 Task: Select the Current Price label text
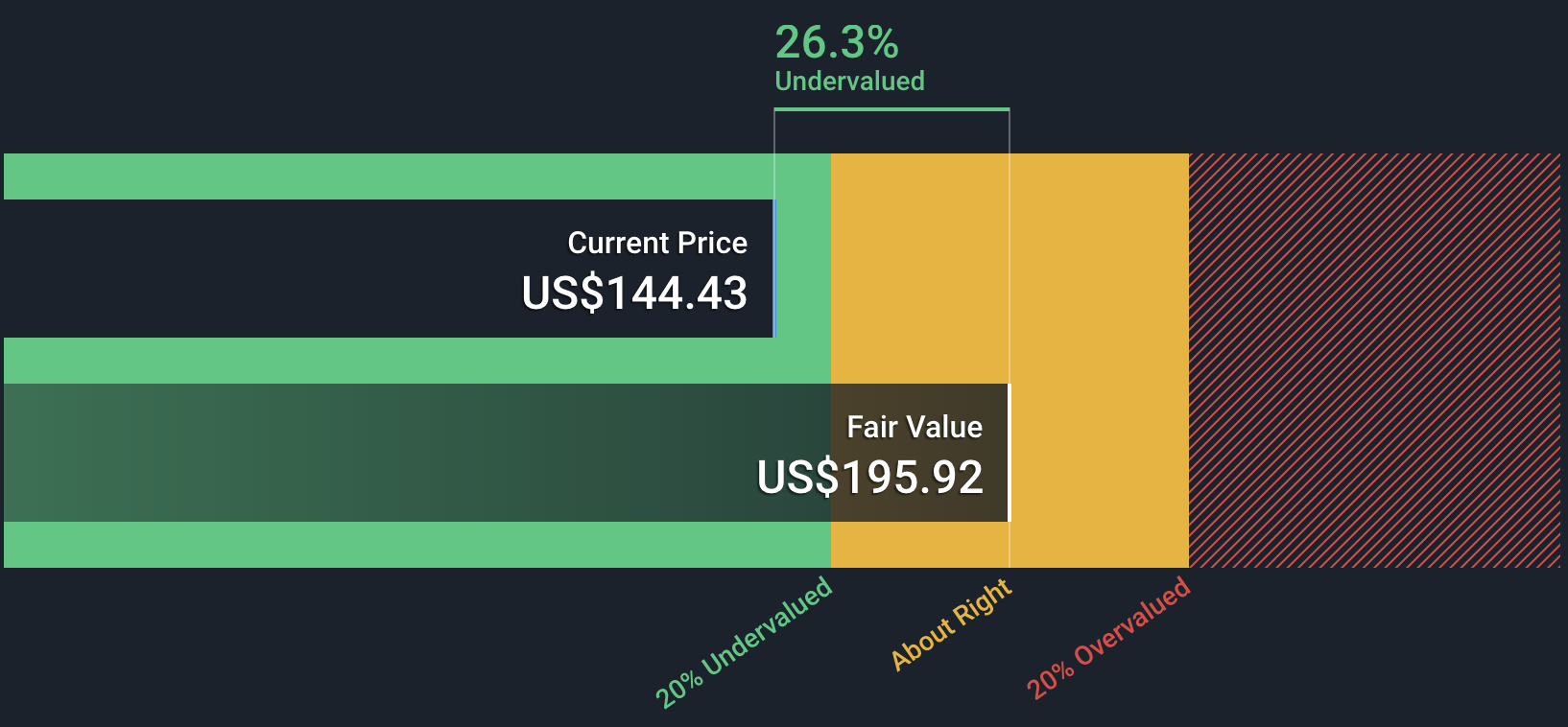point(656,243)
